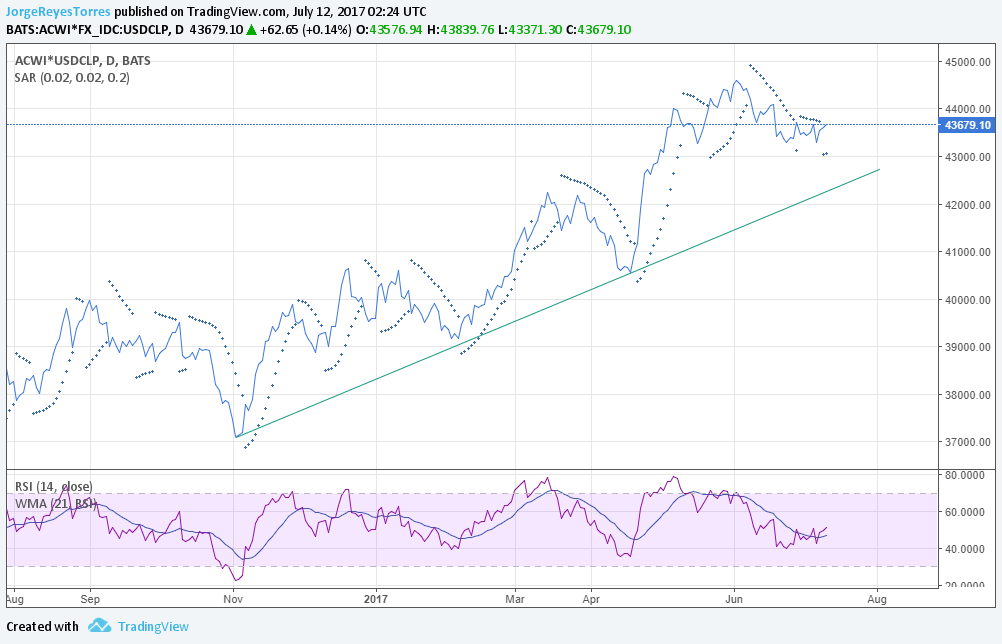The height and width of the screenshot is (644, 1002).
Task: Click the rightmost Aug label on time axis
Action: [x=877, y=599]
